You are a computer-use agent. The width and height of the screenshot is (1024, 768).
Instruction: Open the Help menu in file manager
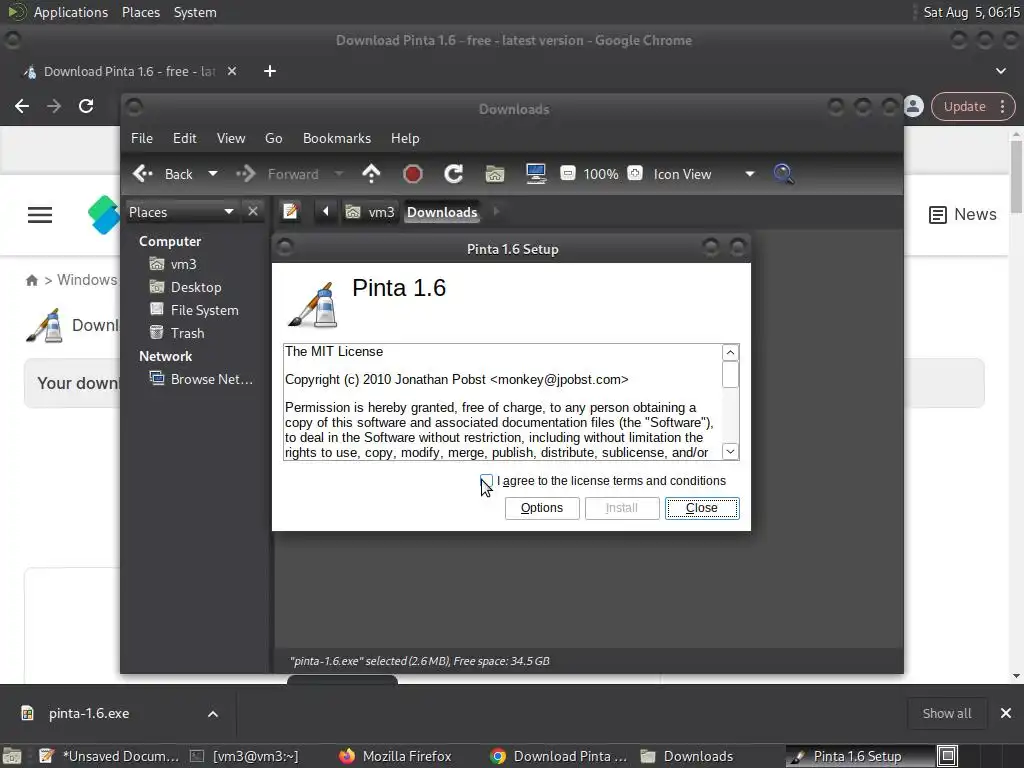coord(405,138)
